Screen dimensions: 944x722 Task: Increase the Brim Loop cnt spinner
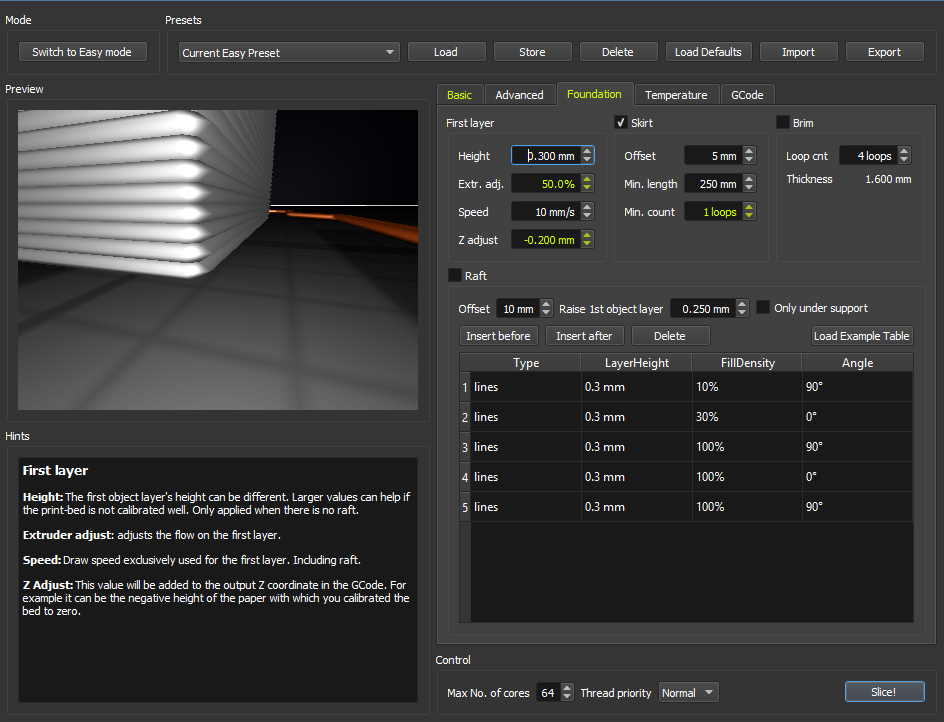click(x=904, y=151)
